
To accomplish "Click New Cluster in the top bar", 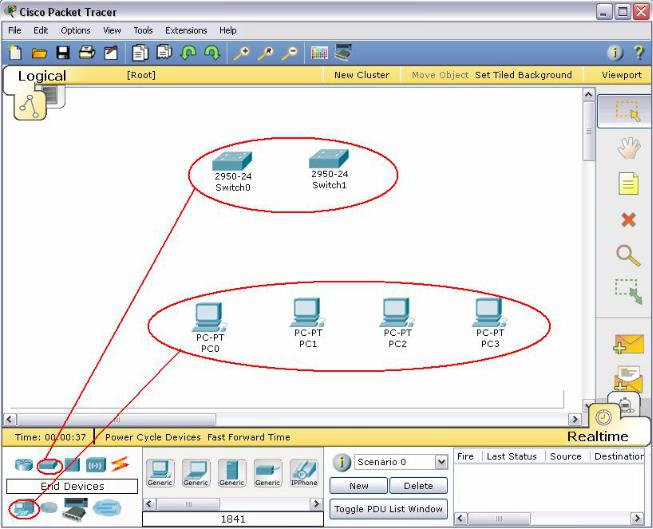I will [x=361, y=75].
